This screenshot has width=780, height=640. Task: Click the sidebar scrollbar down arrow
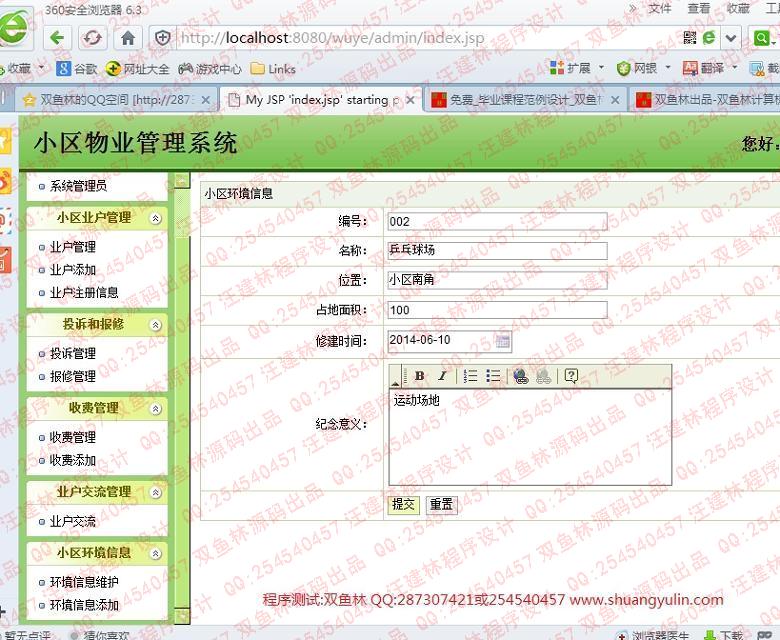point(183,616)
